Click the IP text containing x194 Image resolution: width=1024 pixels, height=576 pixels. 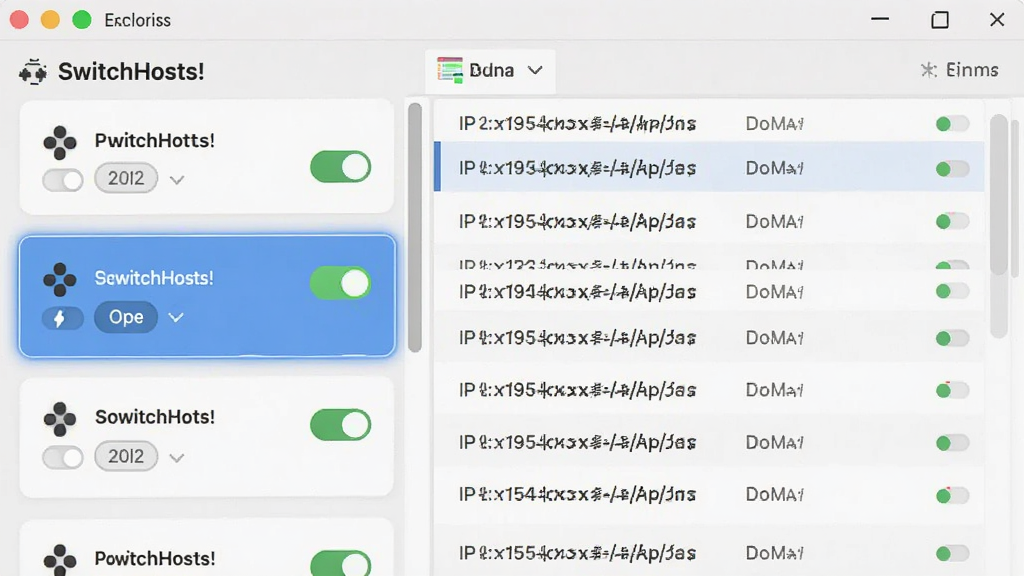pos(577,292)
